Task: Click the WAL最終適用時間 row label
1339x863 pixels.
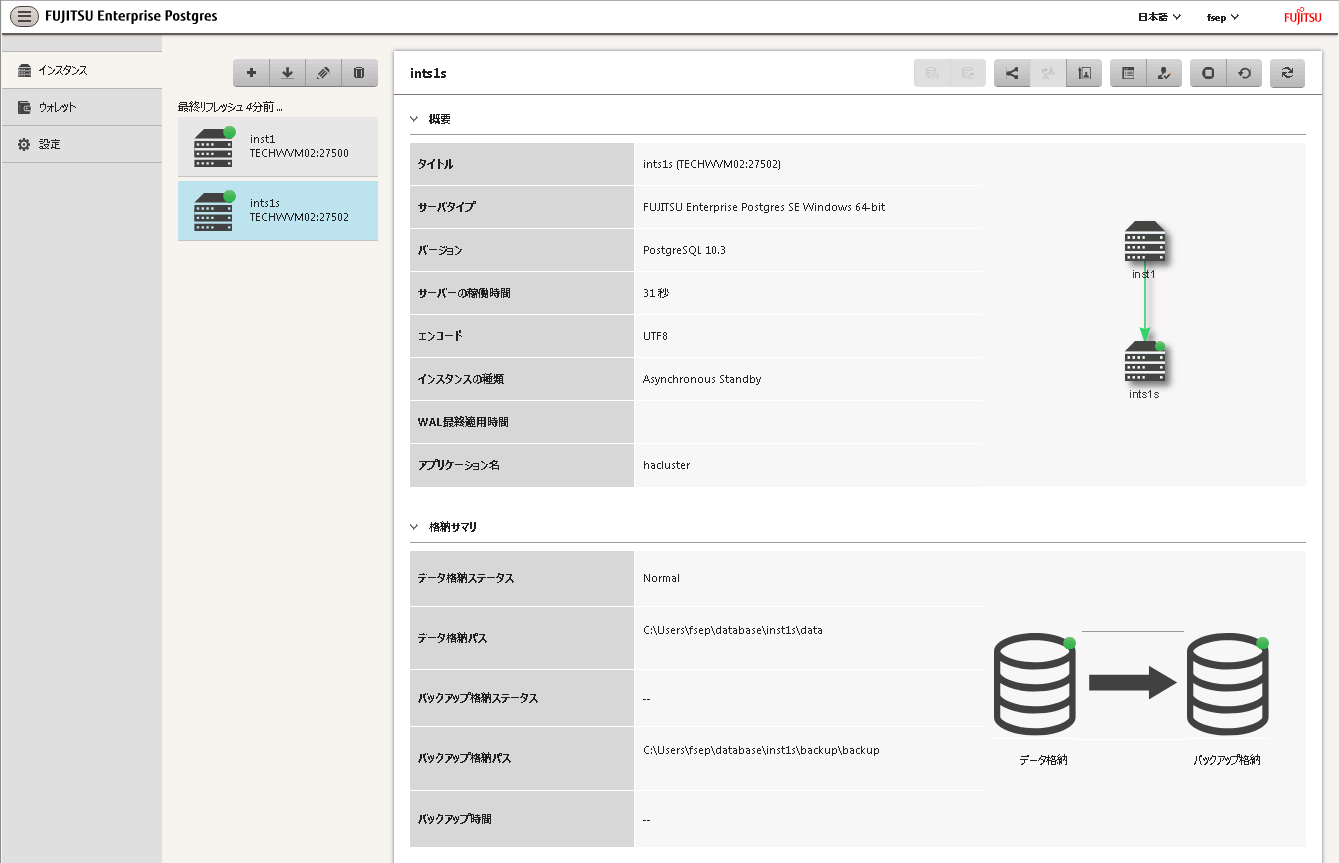Action: click(x=463, y=422)
